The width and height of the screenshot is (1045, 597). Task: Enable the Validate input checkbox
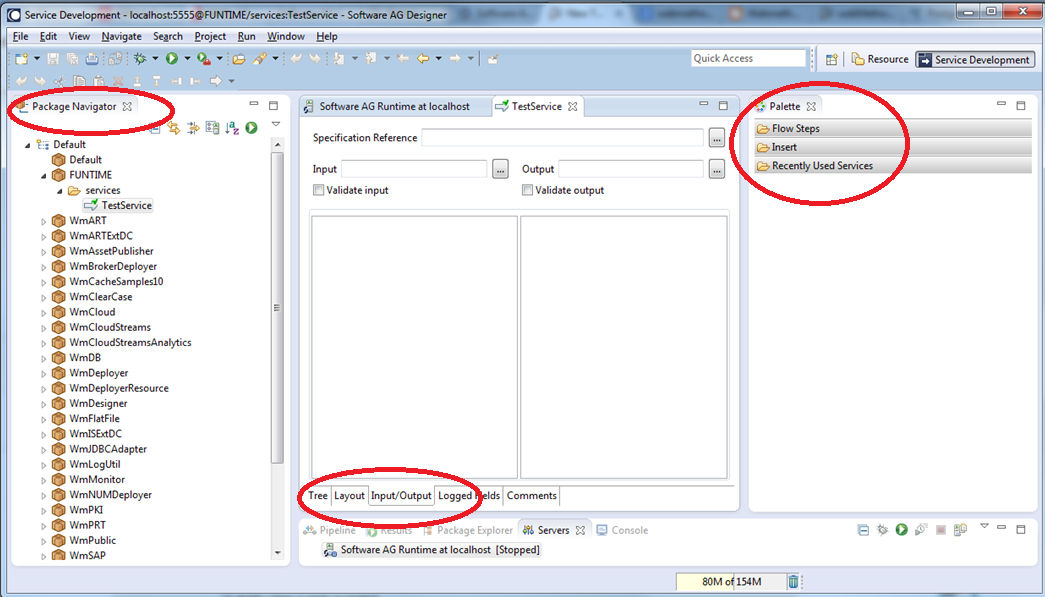[x=319, y=191]
